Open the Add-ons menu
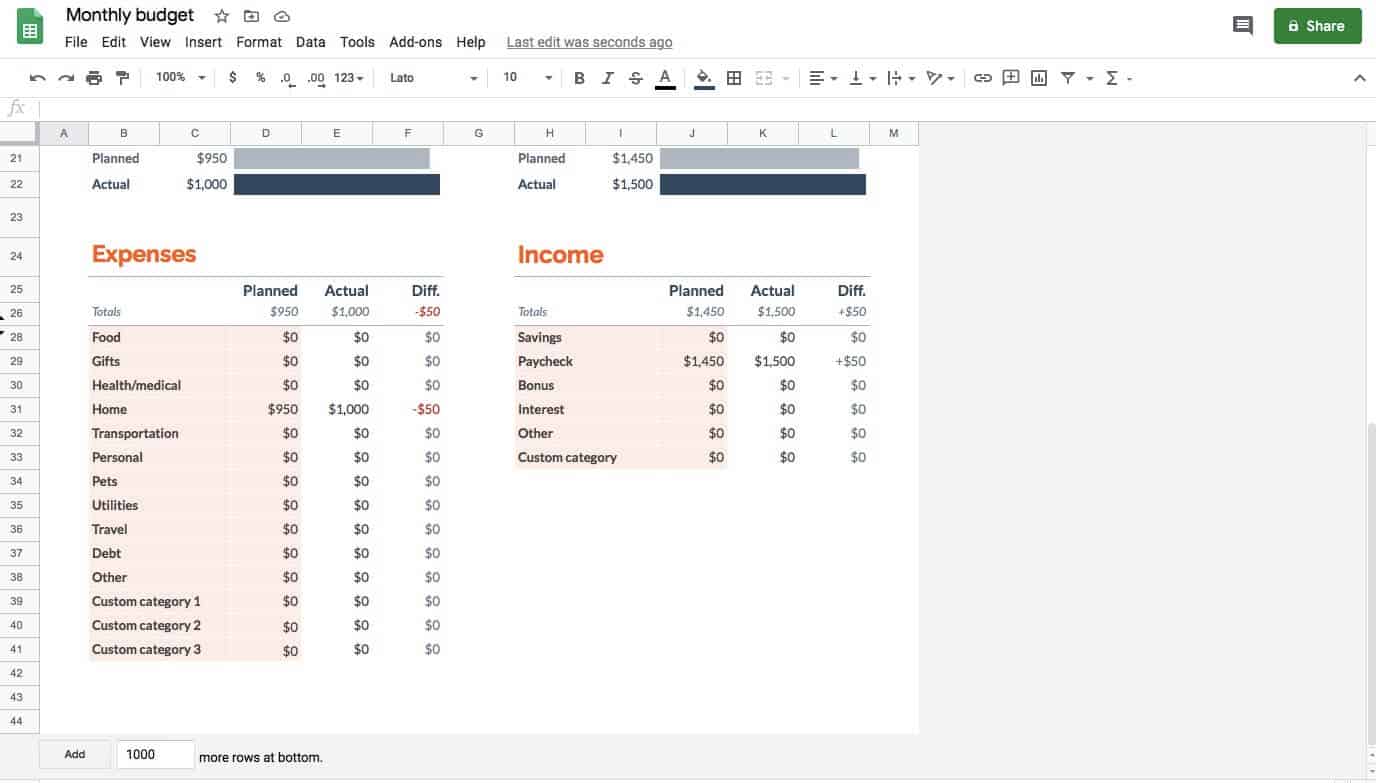 pyautogui.click(x=415, y=42)
